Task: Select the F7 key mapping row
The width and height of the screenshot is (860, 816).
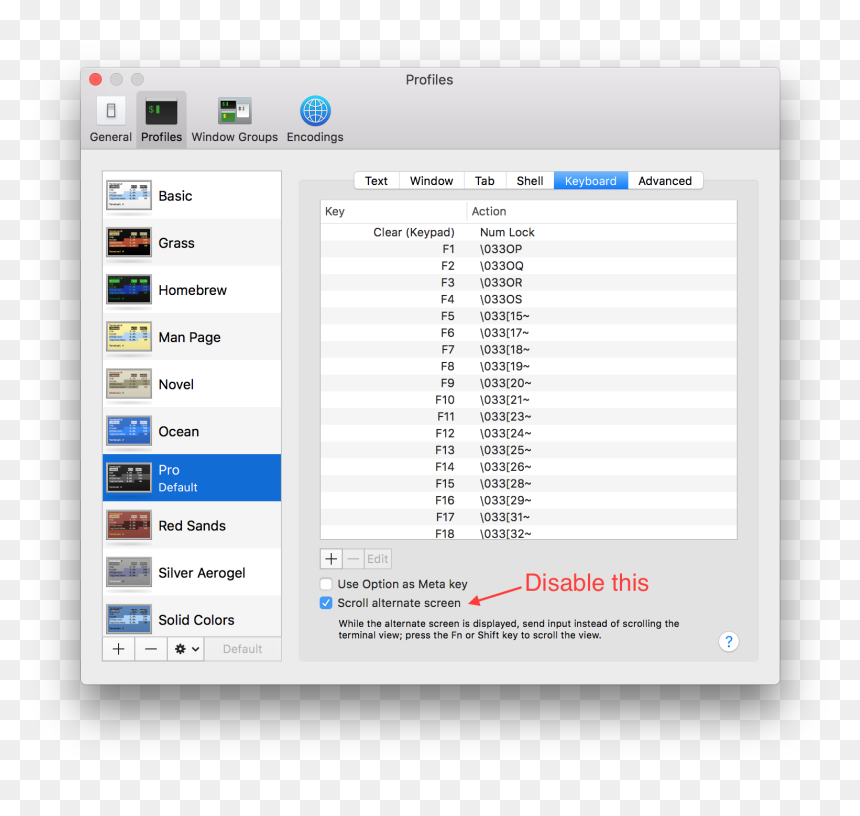Action: coord(529,349)
